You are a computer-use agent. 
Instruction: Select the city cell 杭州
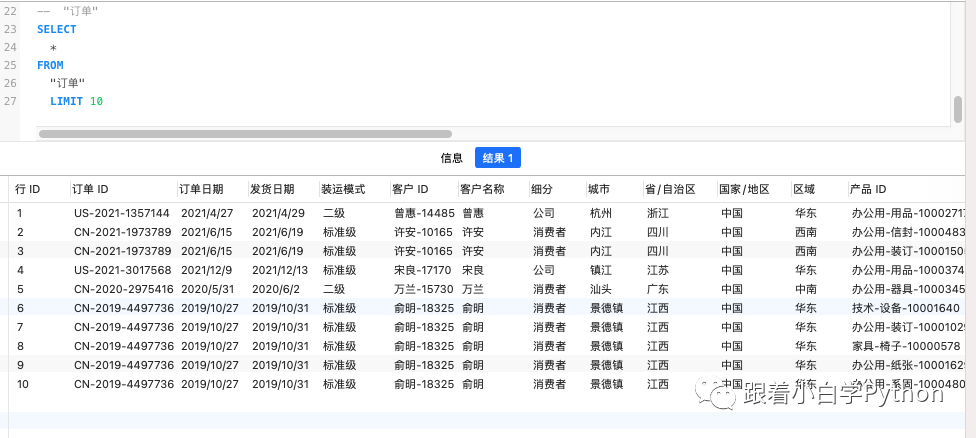click(601, 213)
